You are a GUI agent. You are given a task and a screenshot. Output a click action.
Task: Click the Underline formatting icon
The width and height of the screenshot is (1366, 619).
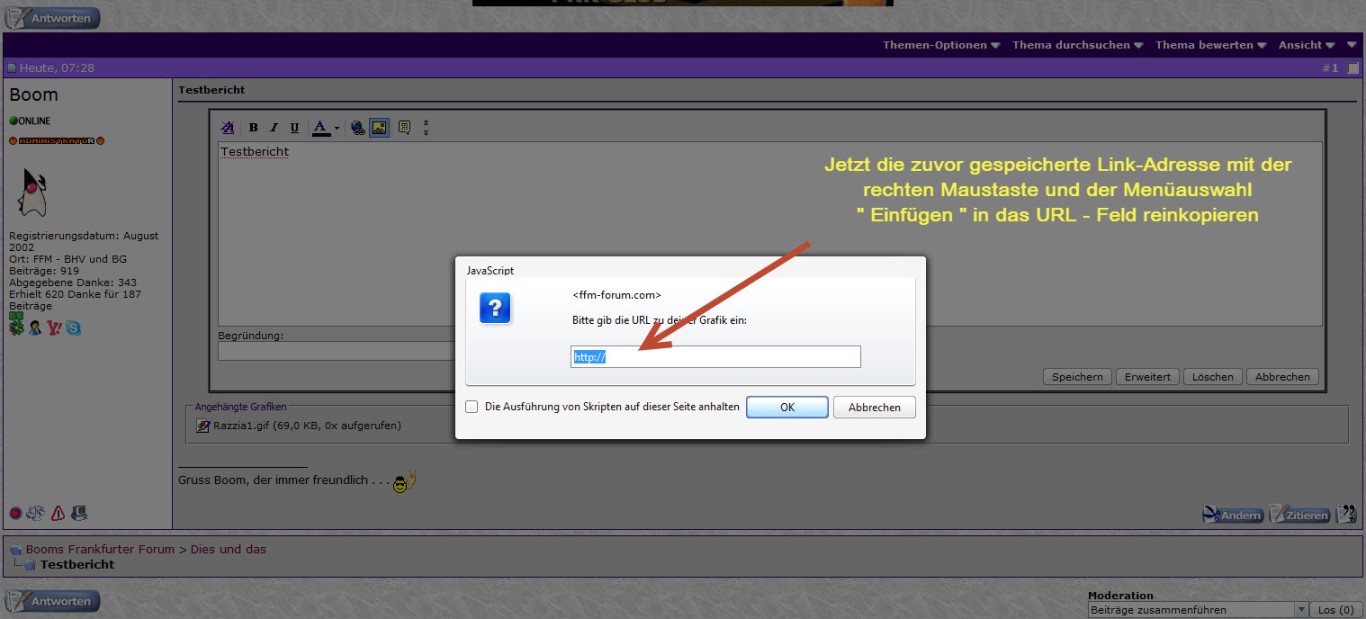point(294,128)
